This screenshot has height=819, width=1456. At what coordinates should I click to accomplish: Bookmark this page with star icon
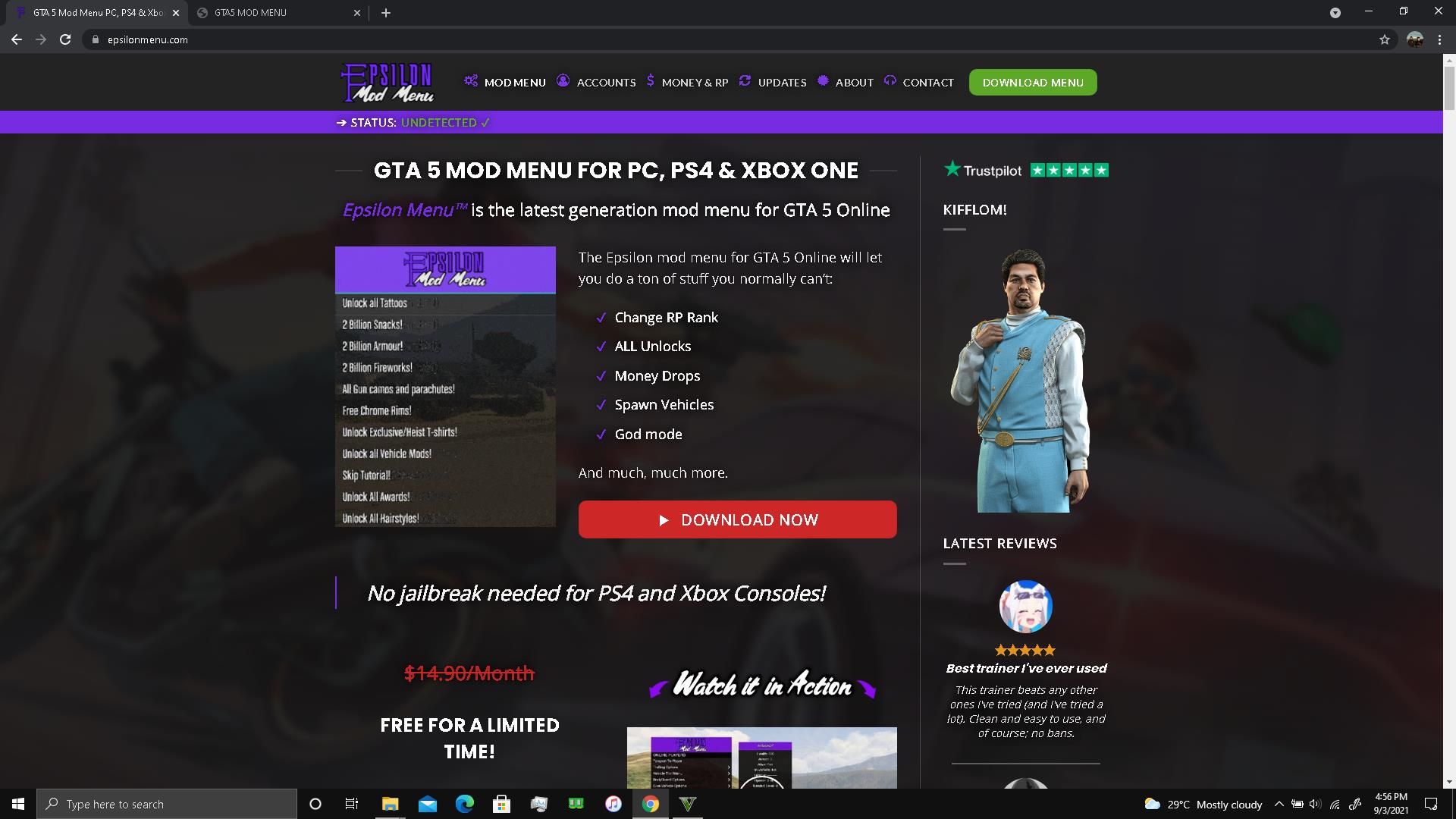pos(1385,39)
